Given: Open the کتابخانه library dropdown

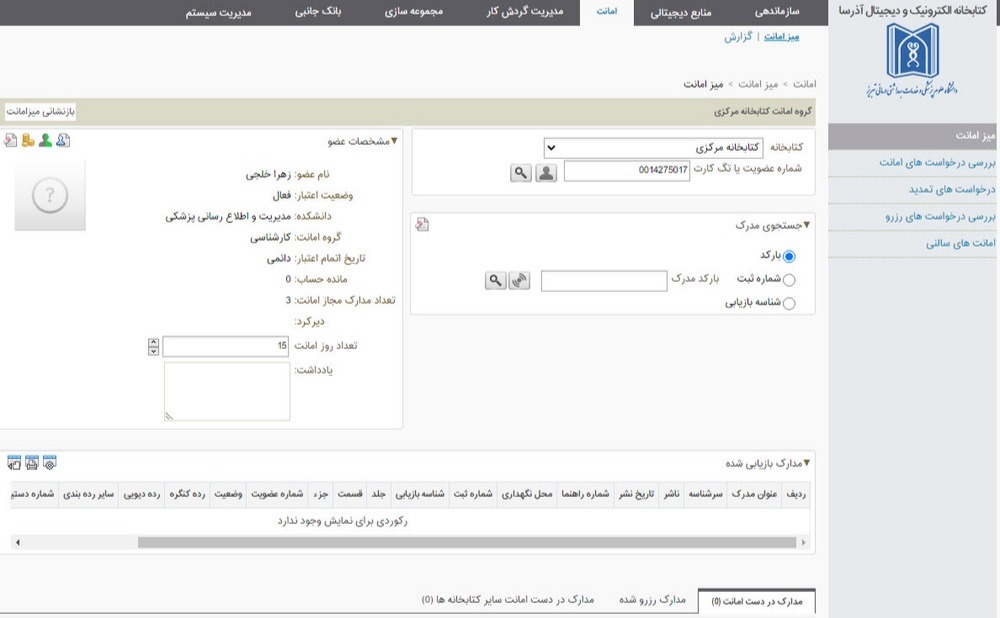Looking at the screenshot, I should coord(653,148).
